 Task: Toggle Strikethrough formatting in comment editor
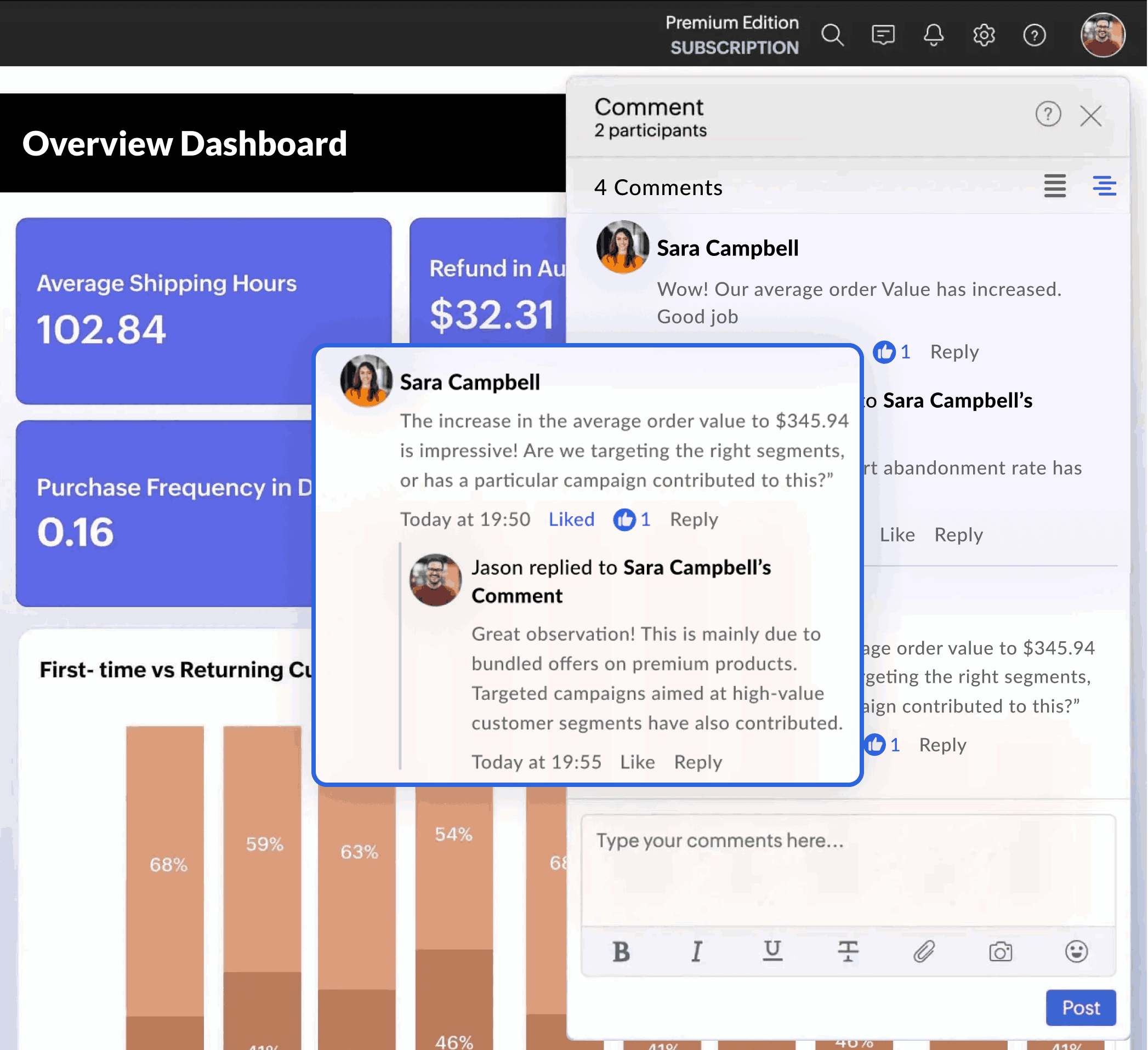coord(848,951)
